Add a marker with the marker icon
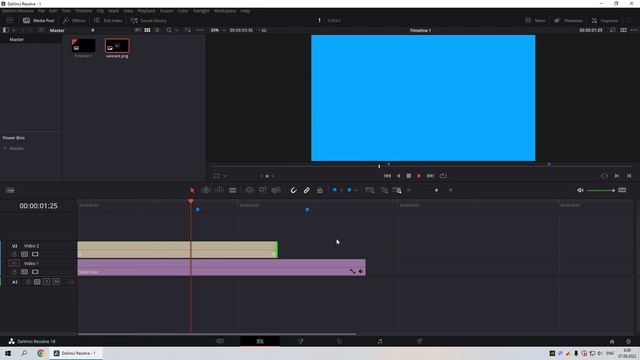640x360 pixels. (x=349, y=190)
